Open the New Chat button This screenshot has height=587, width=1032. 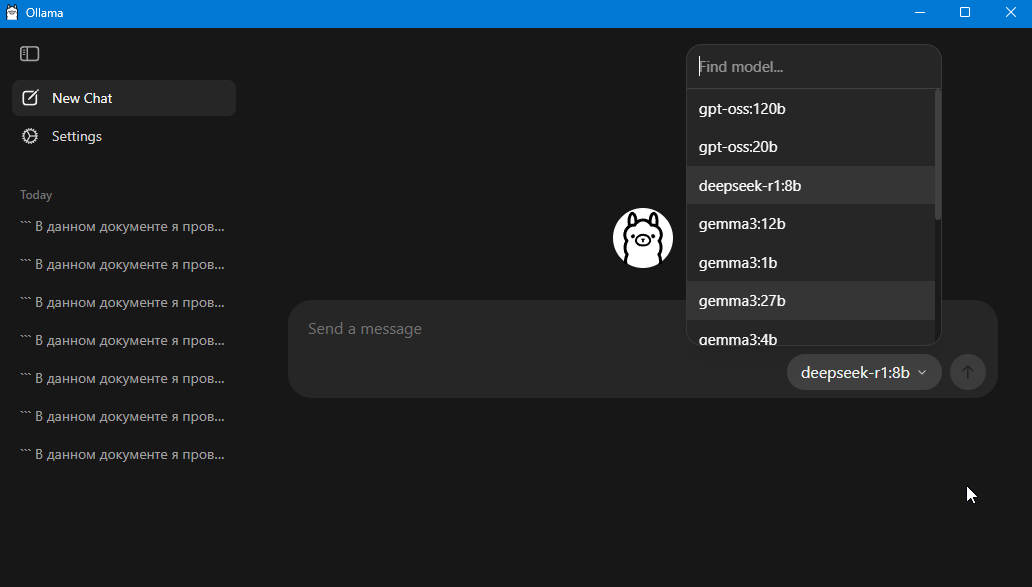124,98
